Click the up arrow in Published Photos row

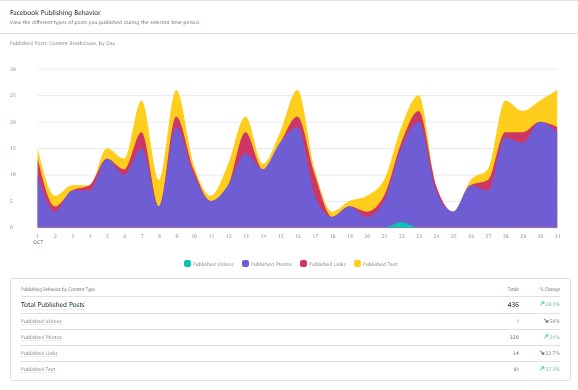(x=546, y=337)
